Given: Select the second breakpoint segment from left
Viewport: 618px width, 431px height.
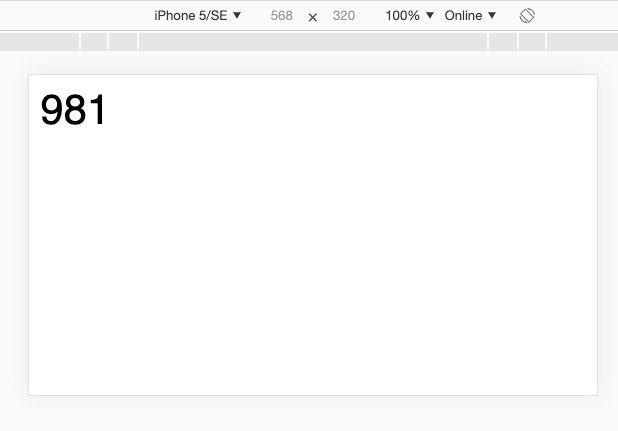Looking at the screenshot, I should coord(94,41).
